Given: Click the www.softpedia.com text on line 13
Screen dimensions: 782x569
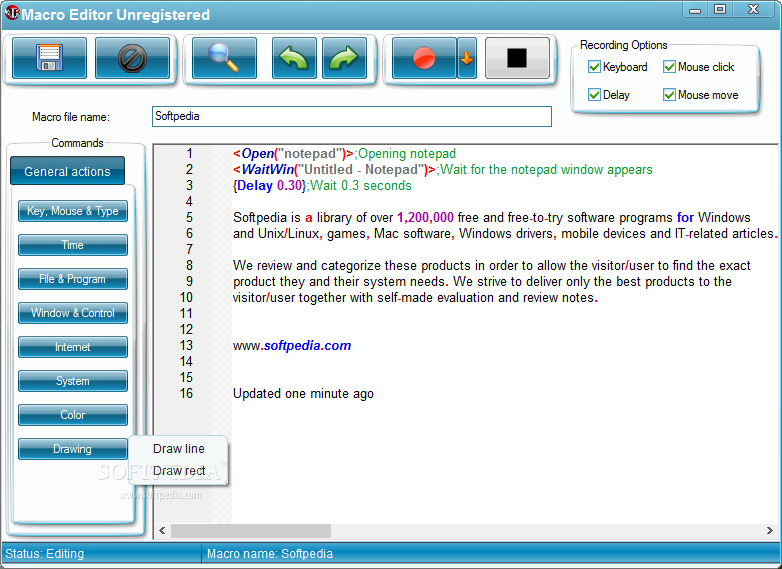Looking at the screenshot, I should [292, 346].
